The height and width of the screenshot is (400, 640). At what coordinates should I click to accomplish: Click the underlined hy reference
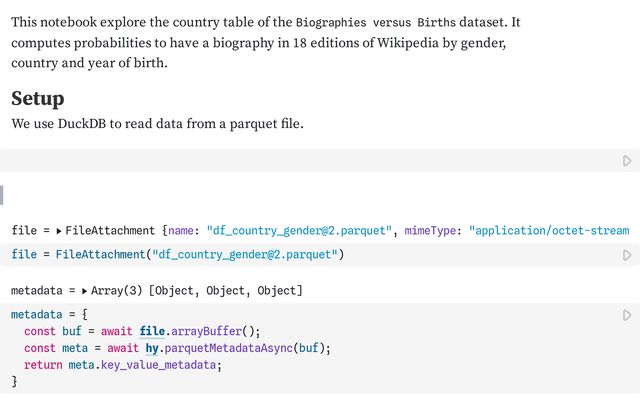tap(152, 348)
